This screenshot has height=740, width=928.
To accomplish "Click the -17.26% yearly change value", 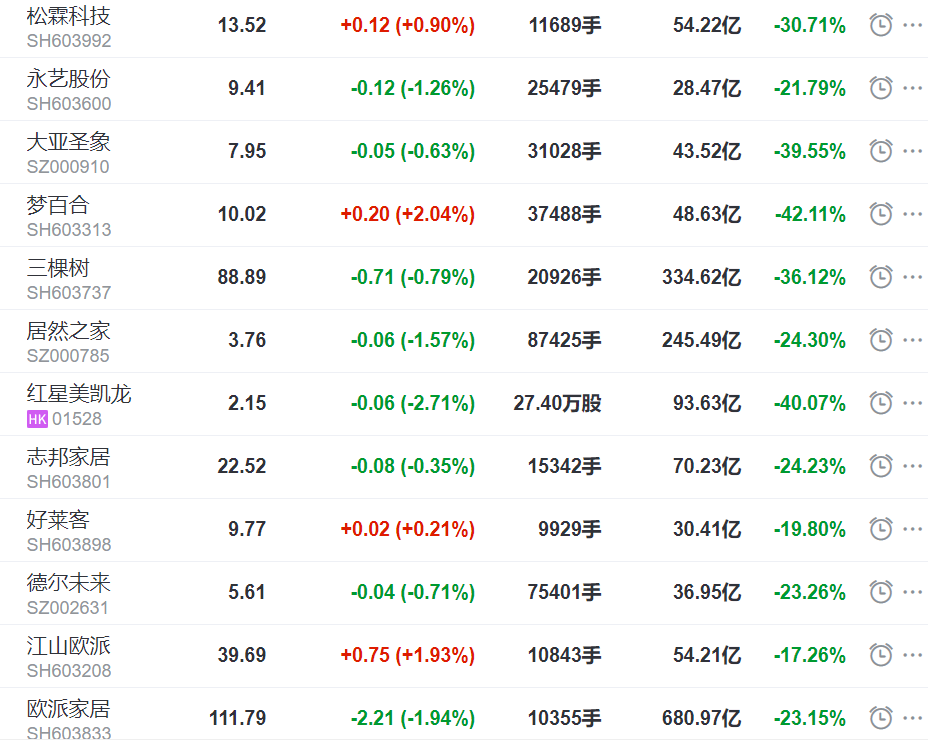I will 810,655.
